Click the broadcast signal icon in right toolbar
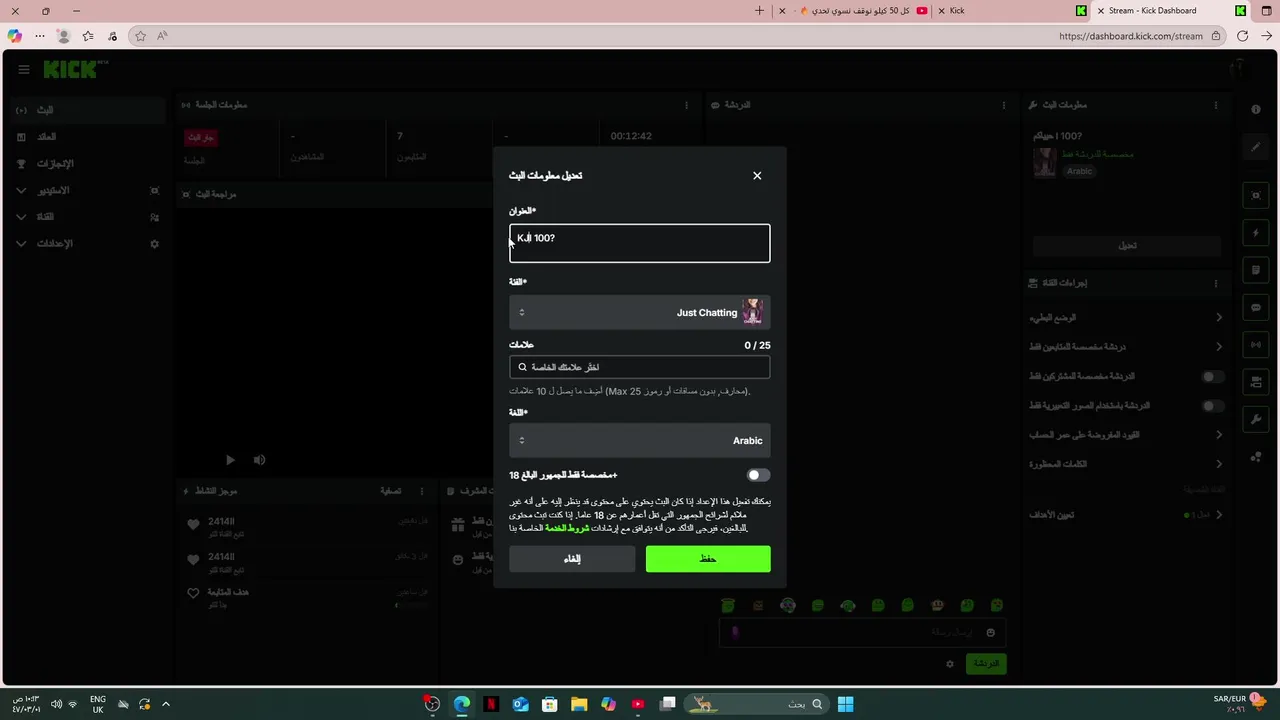The width and height of the screenshot is (1280, 720). tap(1256, 345)
